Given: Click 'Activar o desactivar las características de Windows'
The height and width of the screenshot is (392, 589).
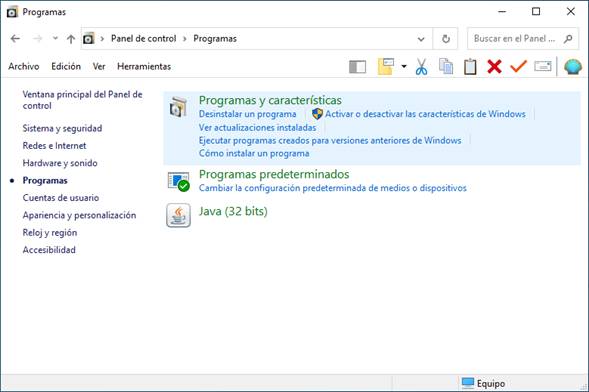Looking at the screenshot, I should [x=425, y=114].
